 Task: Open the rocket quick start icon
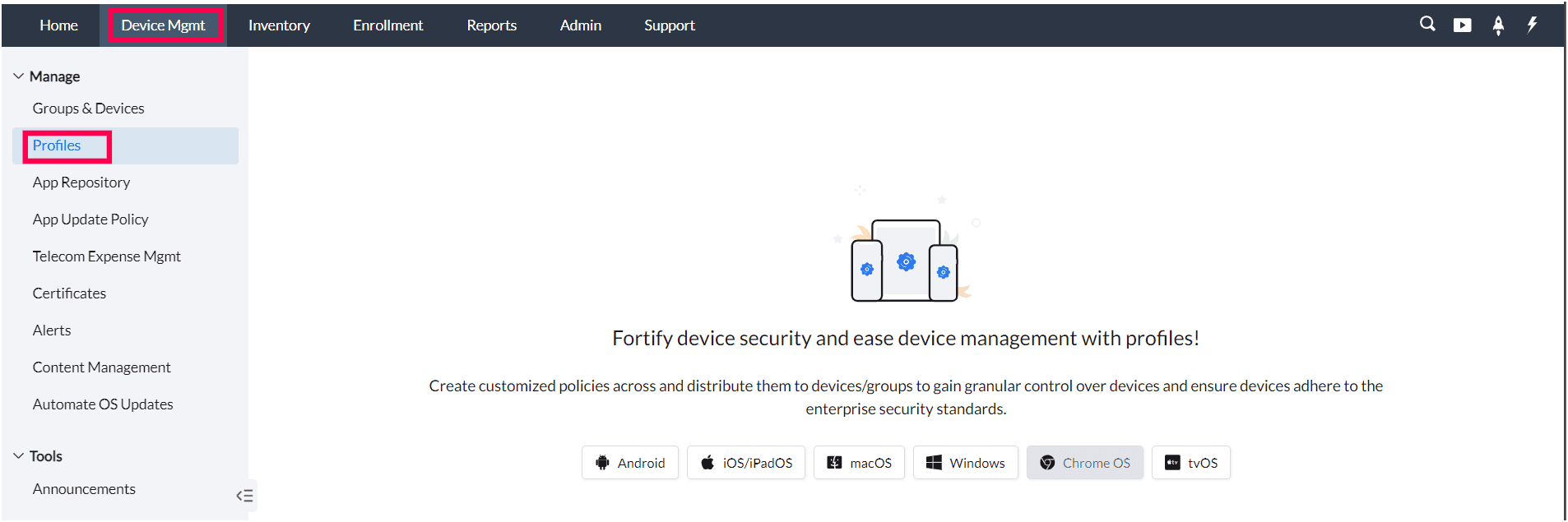(1498, 25)
